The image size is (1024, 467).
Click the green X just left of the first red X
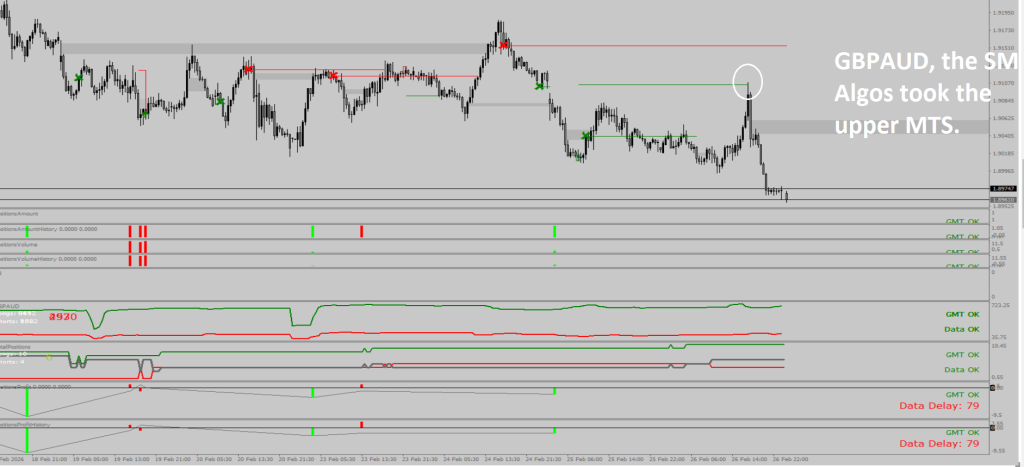tap(219, 100)
